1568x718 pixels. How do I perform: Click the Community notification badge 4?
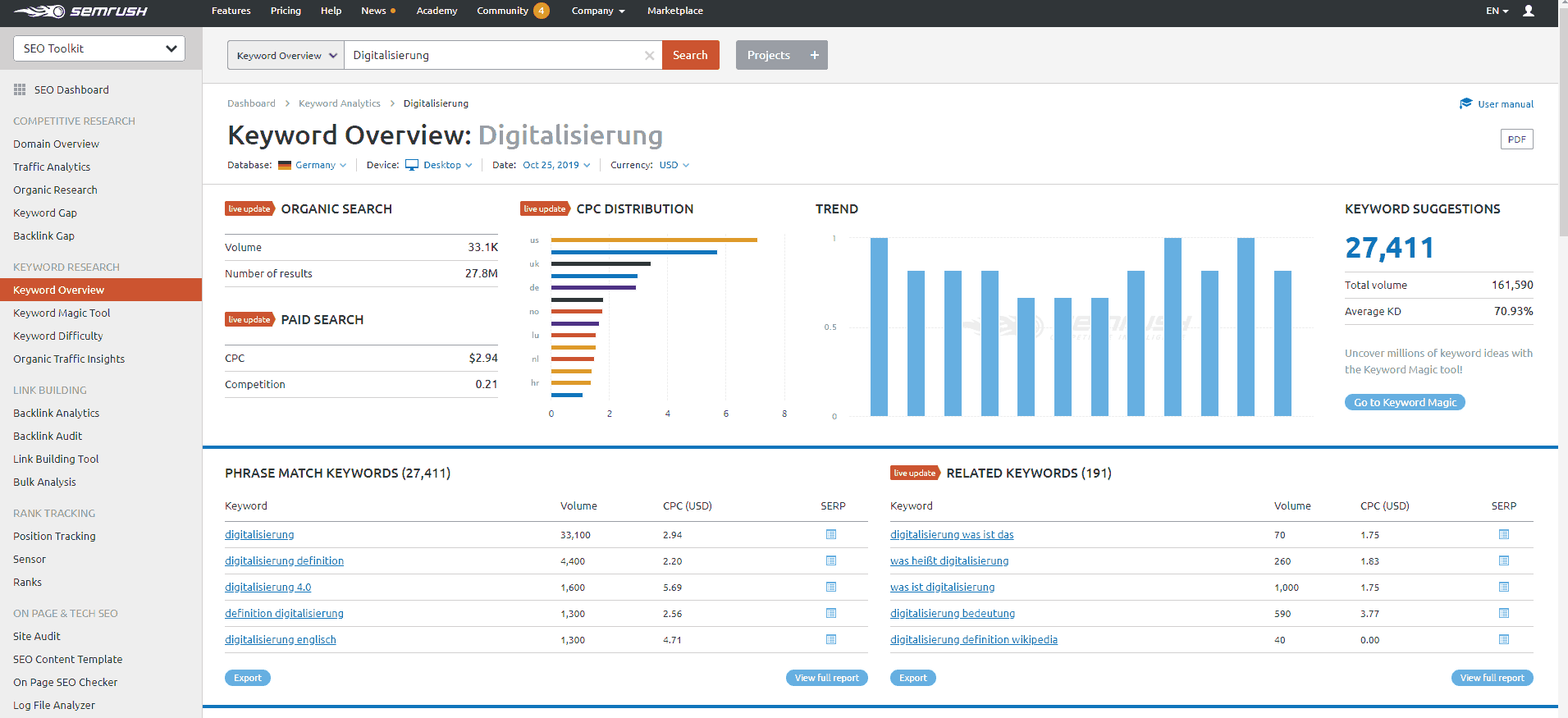point(542,11)
